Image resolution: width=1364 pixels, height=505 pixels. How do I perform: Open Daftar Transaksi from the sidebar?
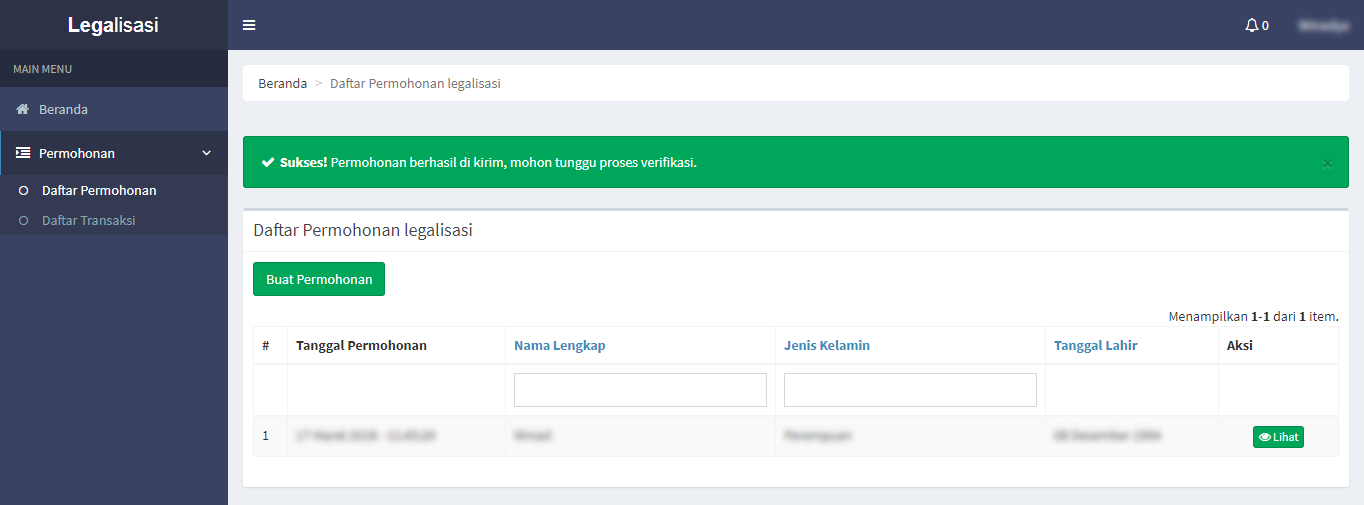(88, 220)
